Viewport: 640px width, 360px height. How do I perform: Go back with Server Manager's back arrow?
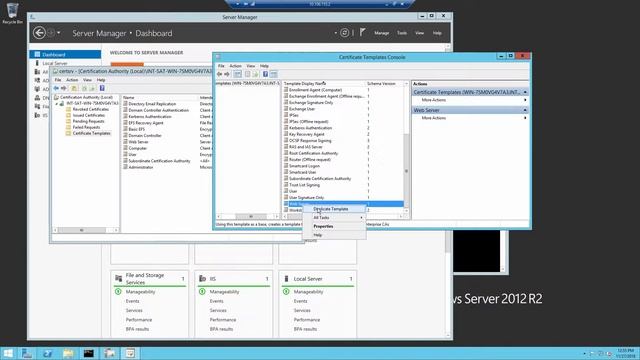point(39,33)
